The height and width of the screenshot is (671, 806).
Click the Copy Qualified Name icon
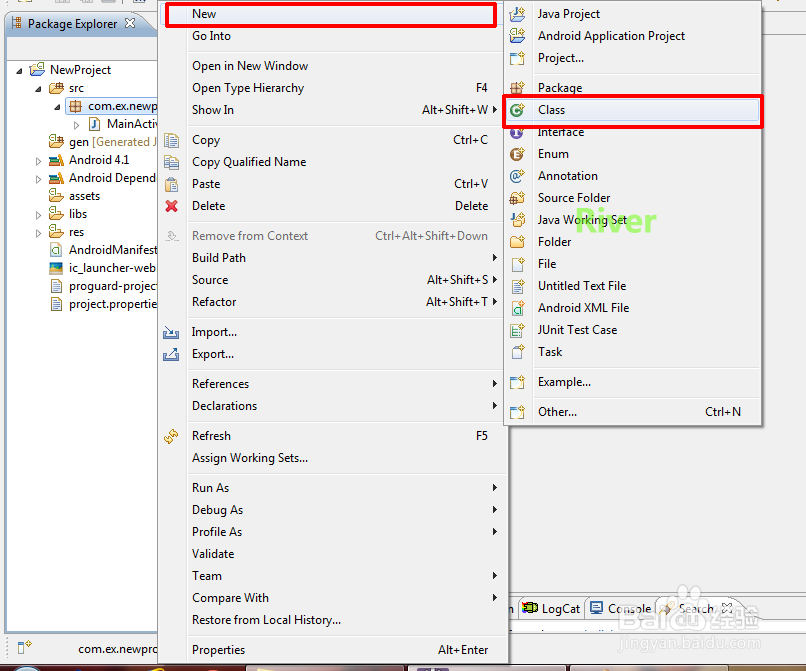pos(172,162)
